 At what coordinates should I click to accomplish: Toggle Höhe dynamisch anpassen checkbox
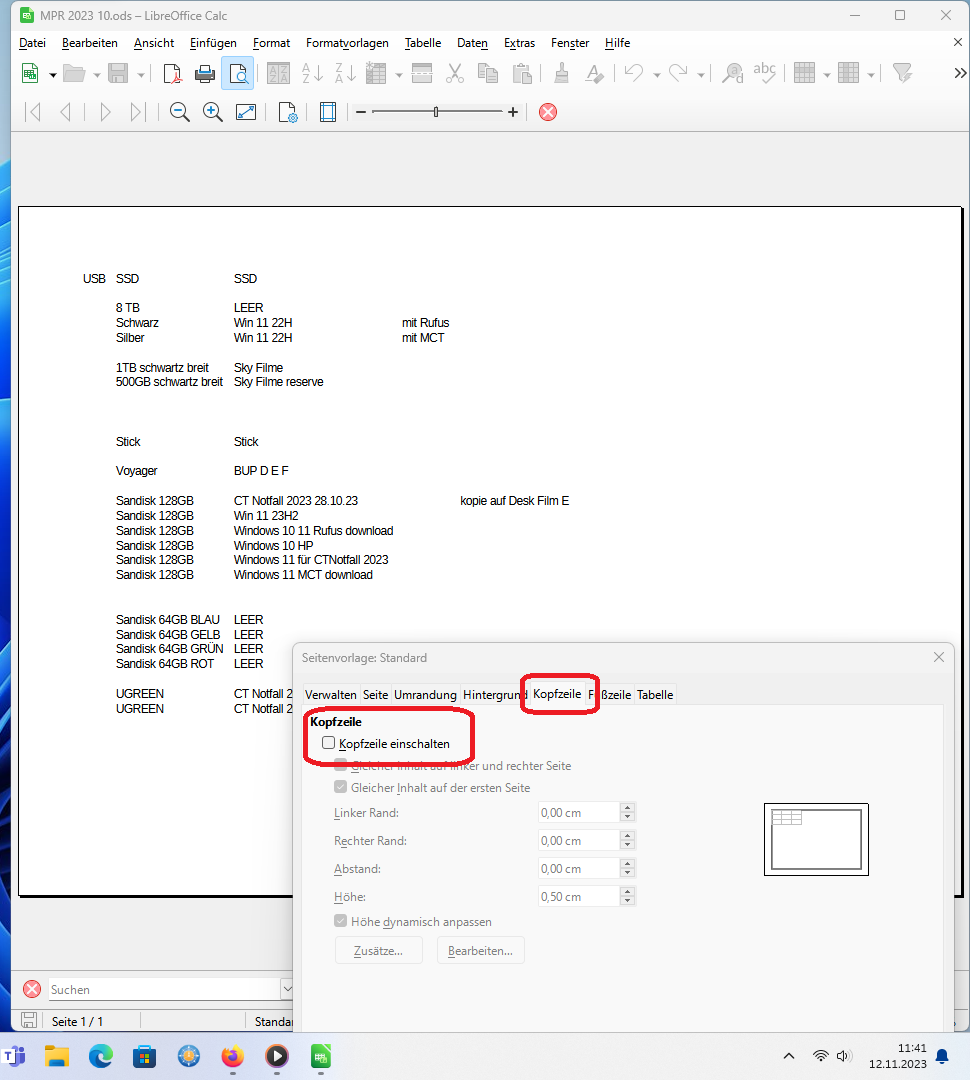(340, 921)
